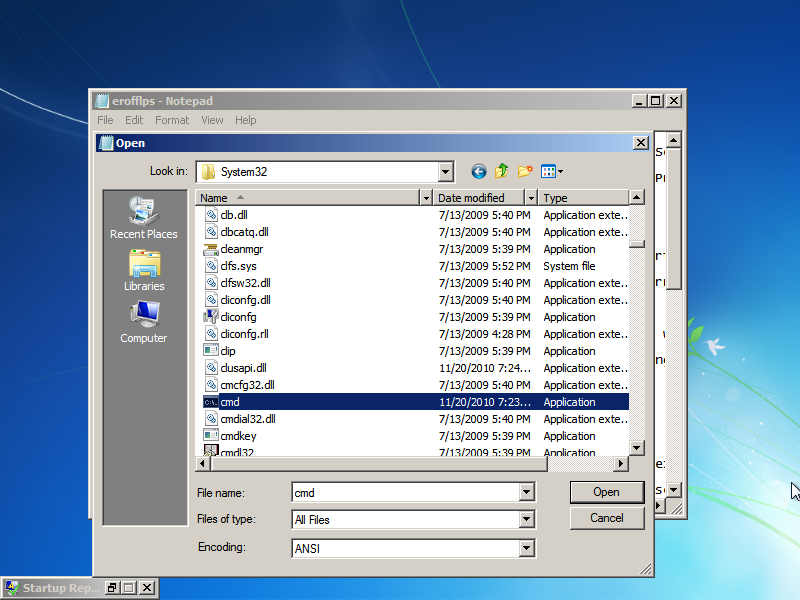Select the cleanmgr application icon
Image resolution: width=800 pixels, height=600 pixels.
click(x=211, y=249)
